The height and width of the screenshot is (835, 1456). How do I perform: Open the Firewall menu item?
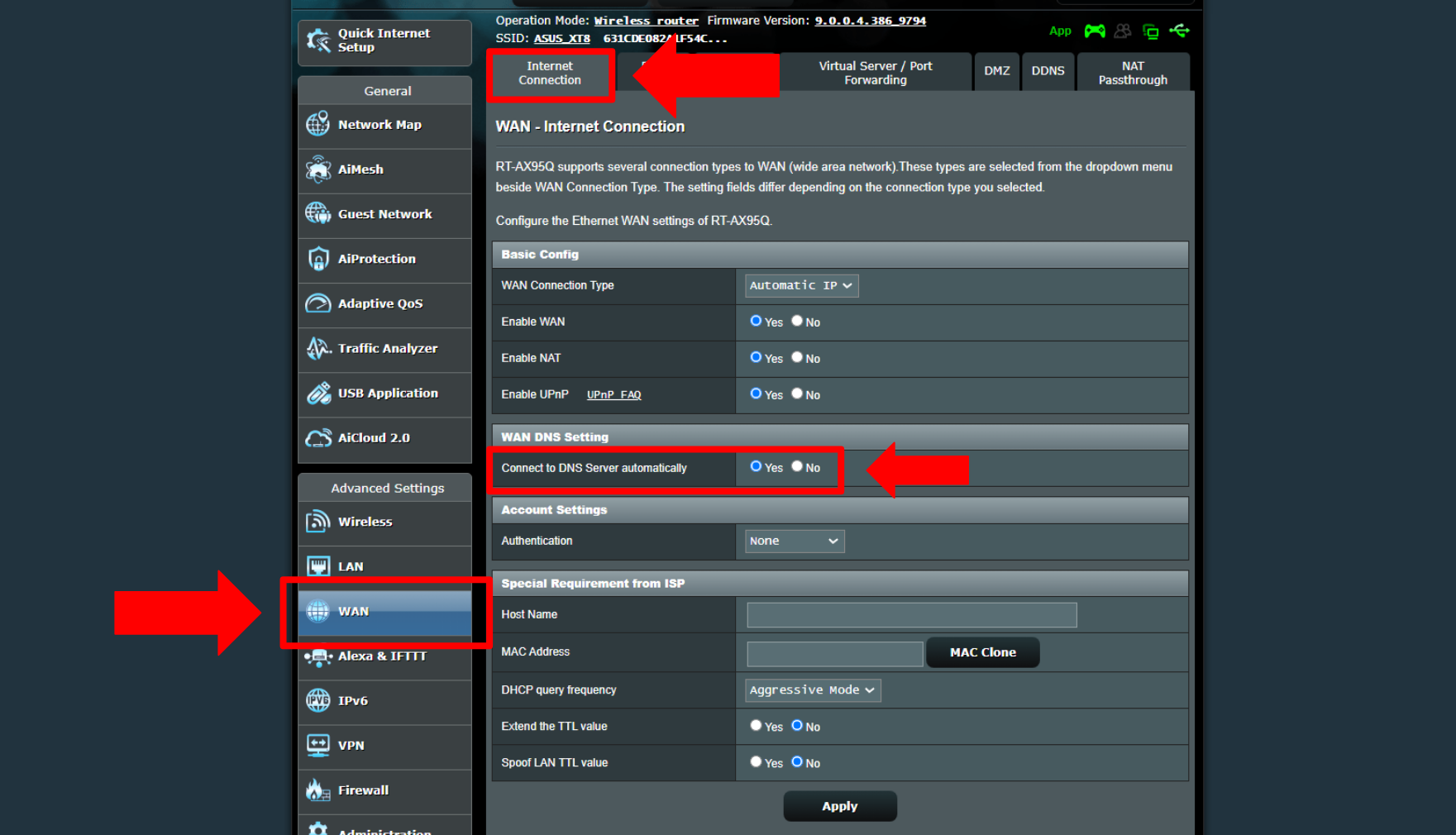pos(384,790)
